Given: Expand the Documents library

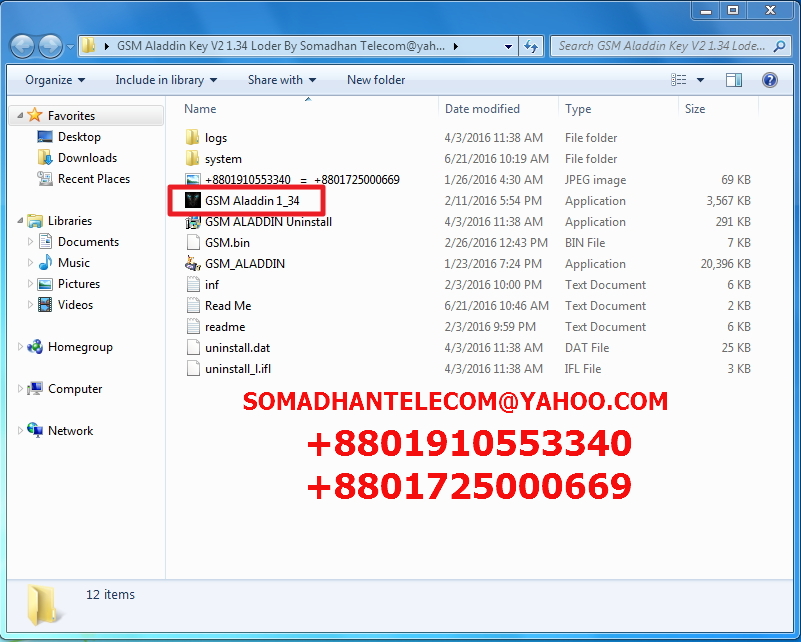Looking at the screenshot, I should (30, 242).
